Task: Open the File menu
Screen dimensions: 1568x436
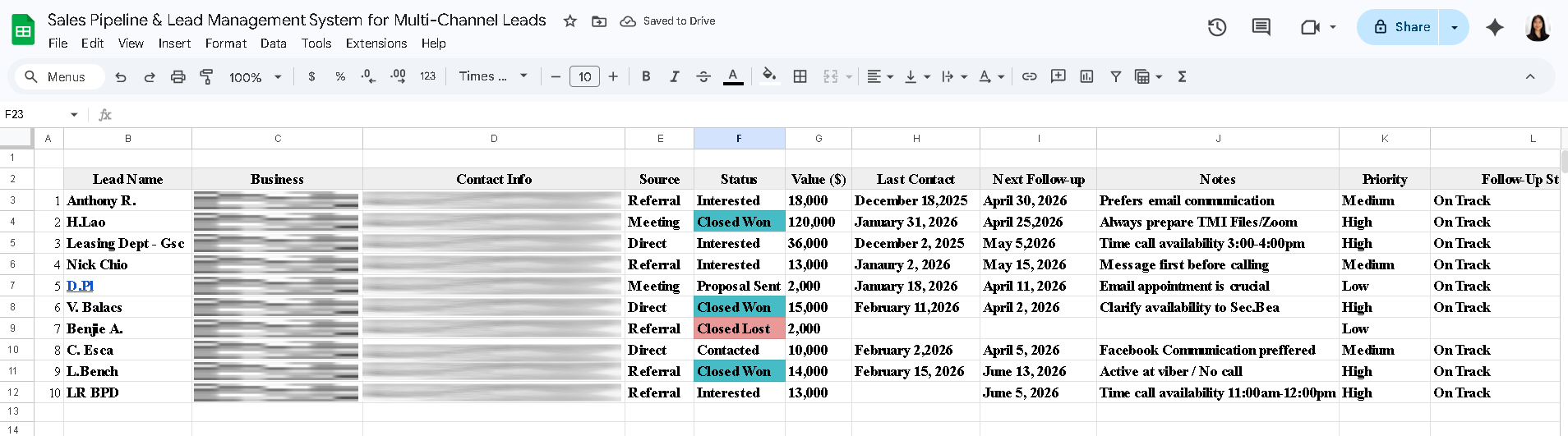Action: 58,44
